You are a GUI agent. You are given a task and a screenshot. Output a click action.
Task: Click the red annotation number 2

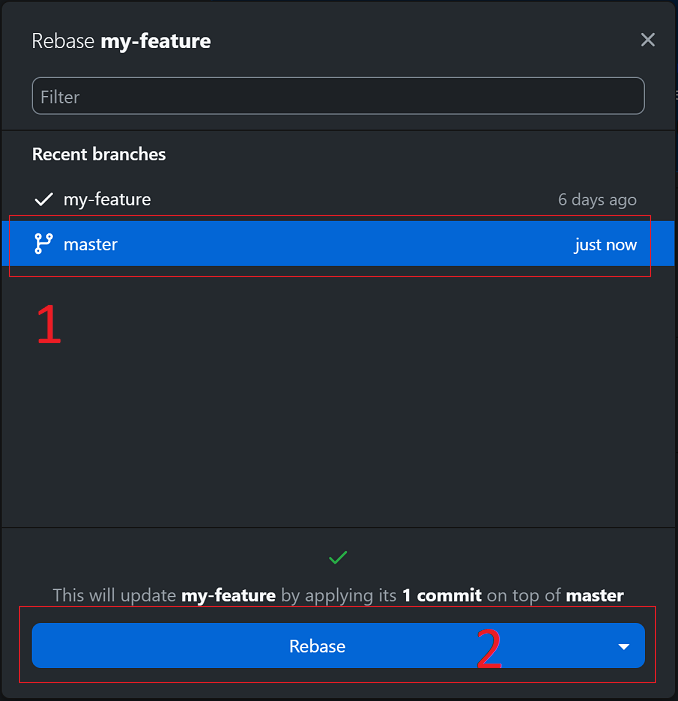[x=489, y=648]
